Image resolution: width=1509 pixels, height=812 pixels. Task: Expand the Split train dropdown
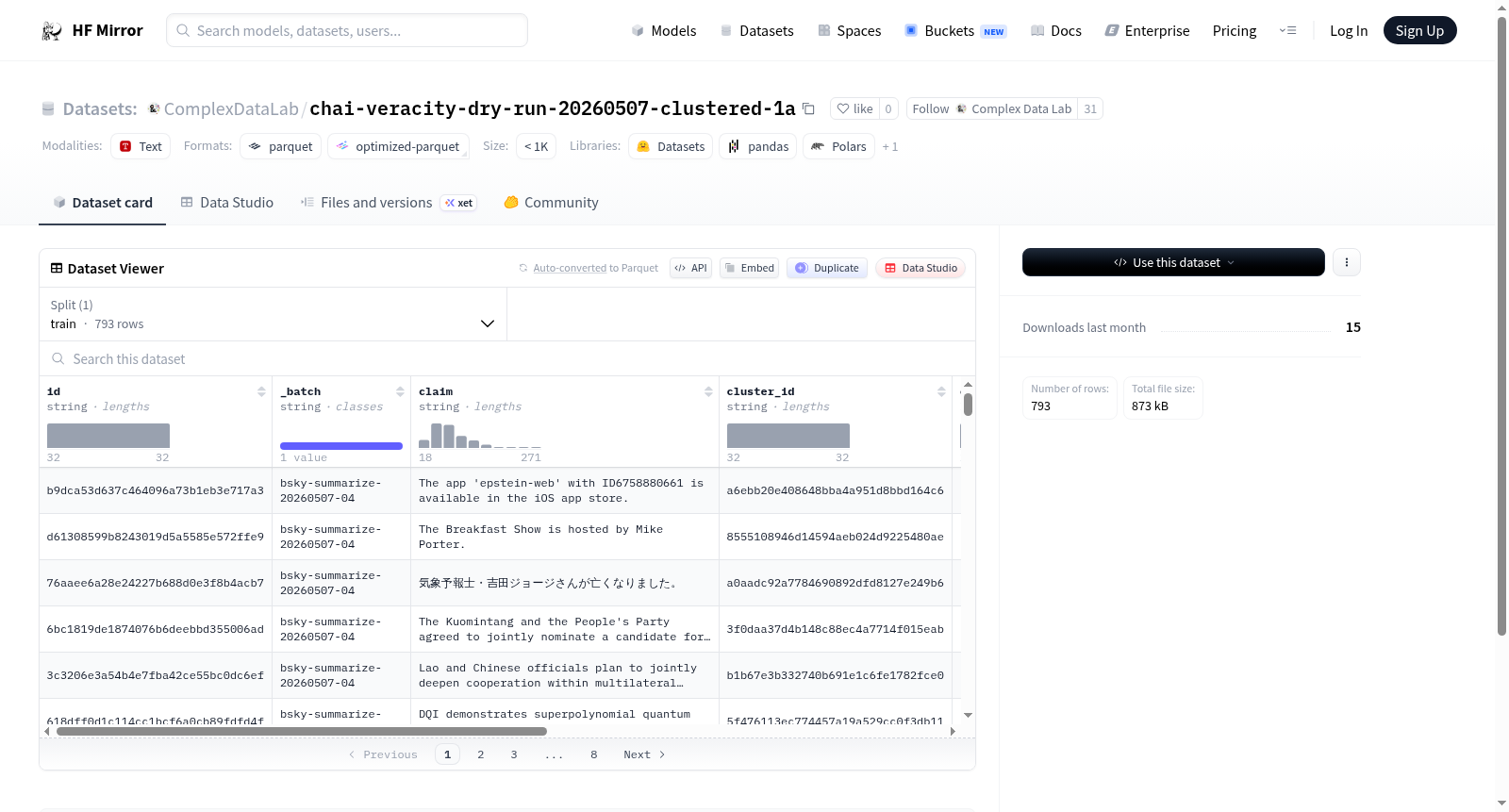click(x=273, y=314)
